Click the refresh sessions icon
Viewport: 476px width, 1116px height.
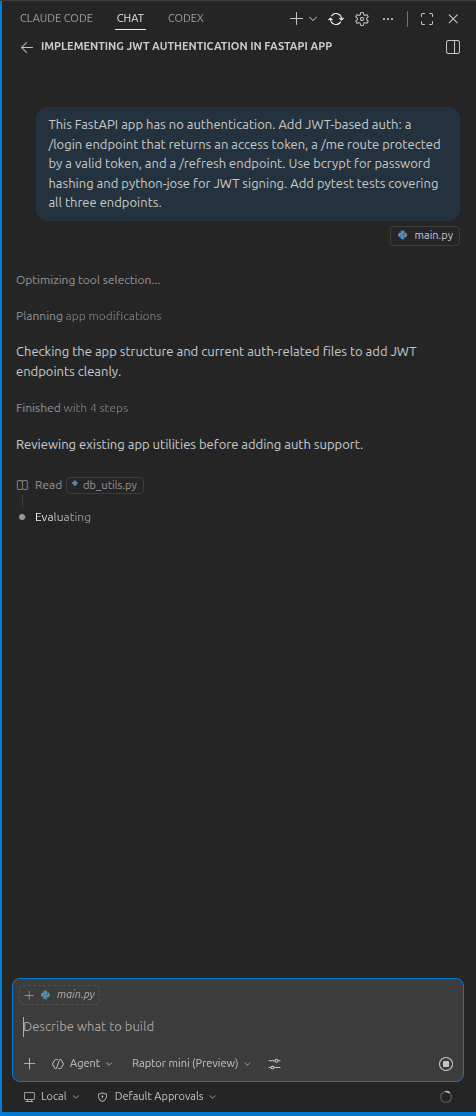pyautogui.click(x=336, y=19)
